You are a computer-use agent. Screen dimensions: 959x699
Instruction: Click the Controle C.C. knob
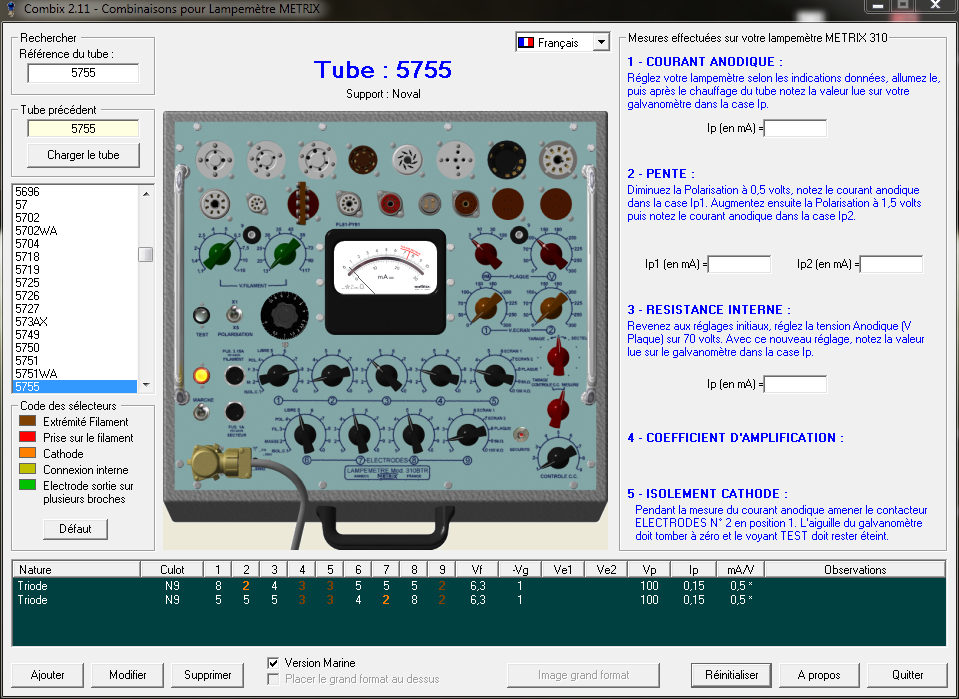tap(558, 456)
